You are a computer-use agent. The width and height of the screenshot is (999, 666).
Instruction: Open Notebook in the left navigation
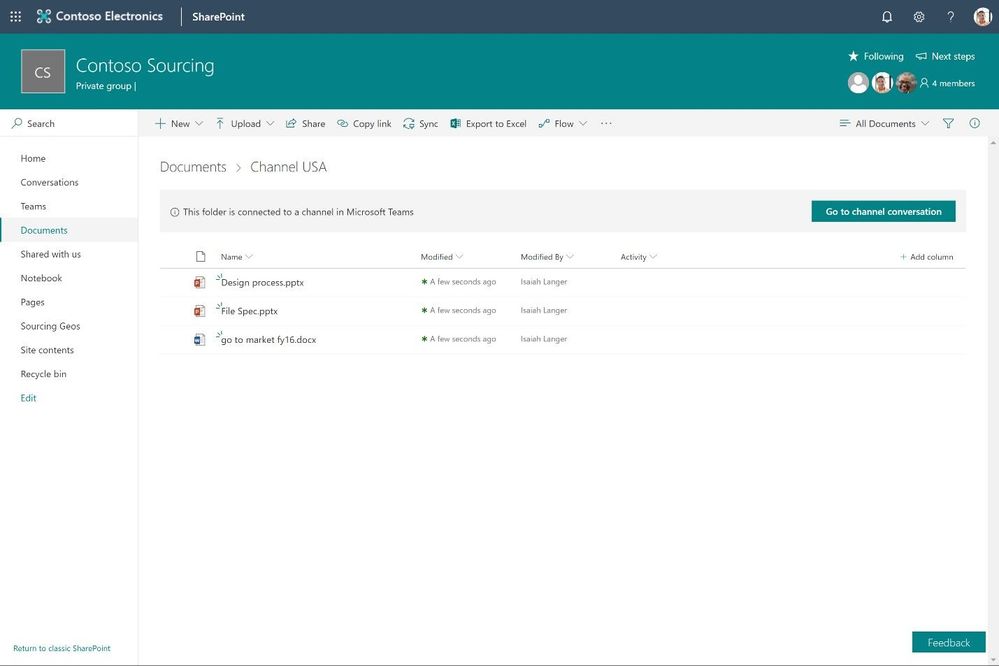(41, 278)
